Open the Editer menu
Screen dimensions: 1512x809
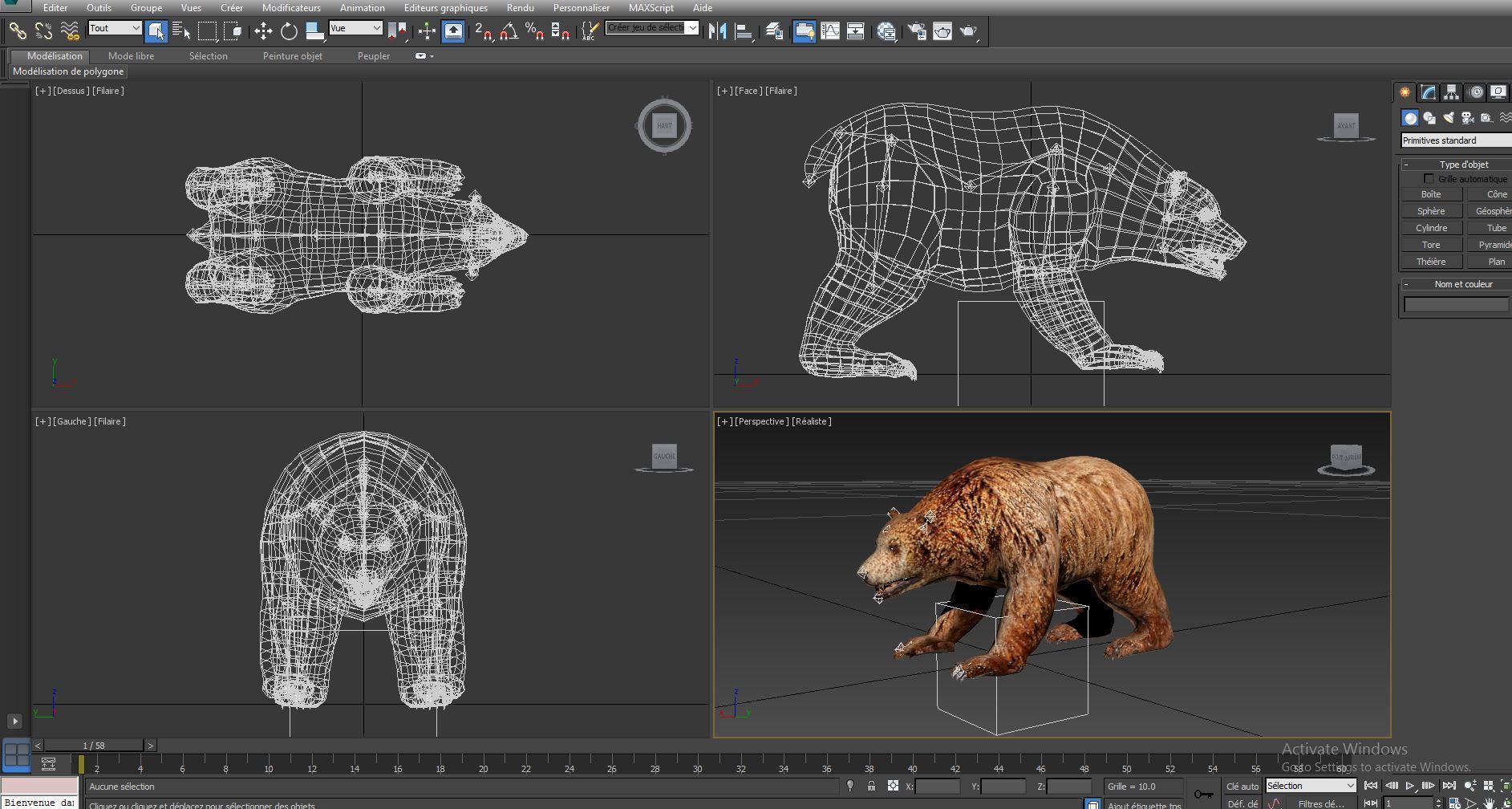click(55, 8)
